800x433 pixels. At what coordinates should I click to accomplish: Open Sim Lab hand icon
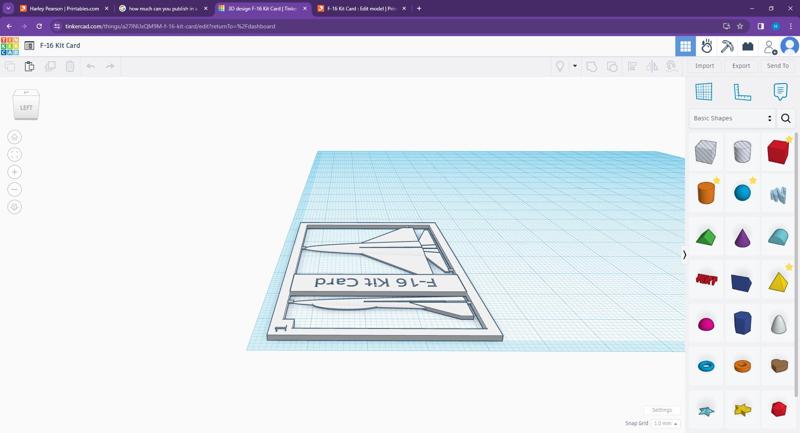point(707,46)
